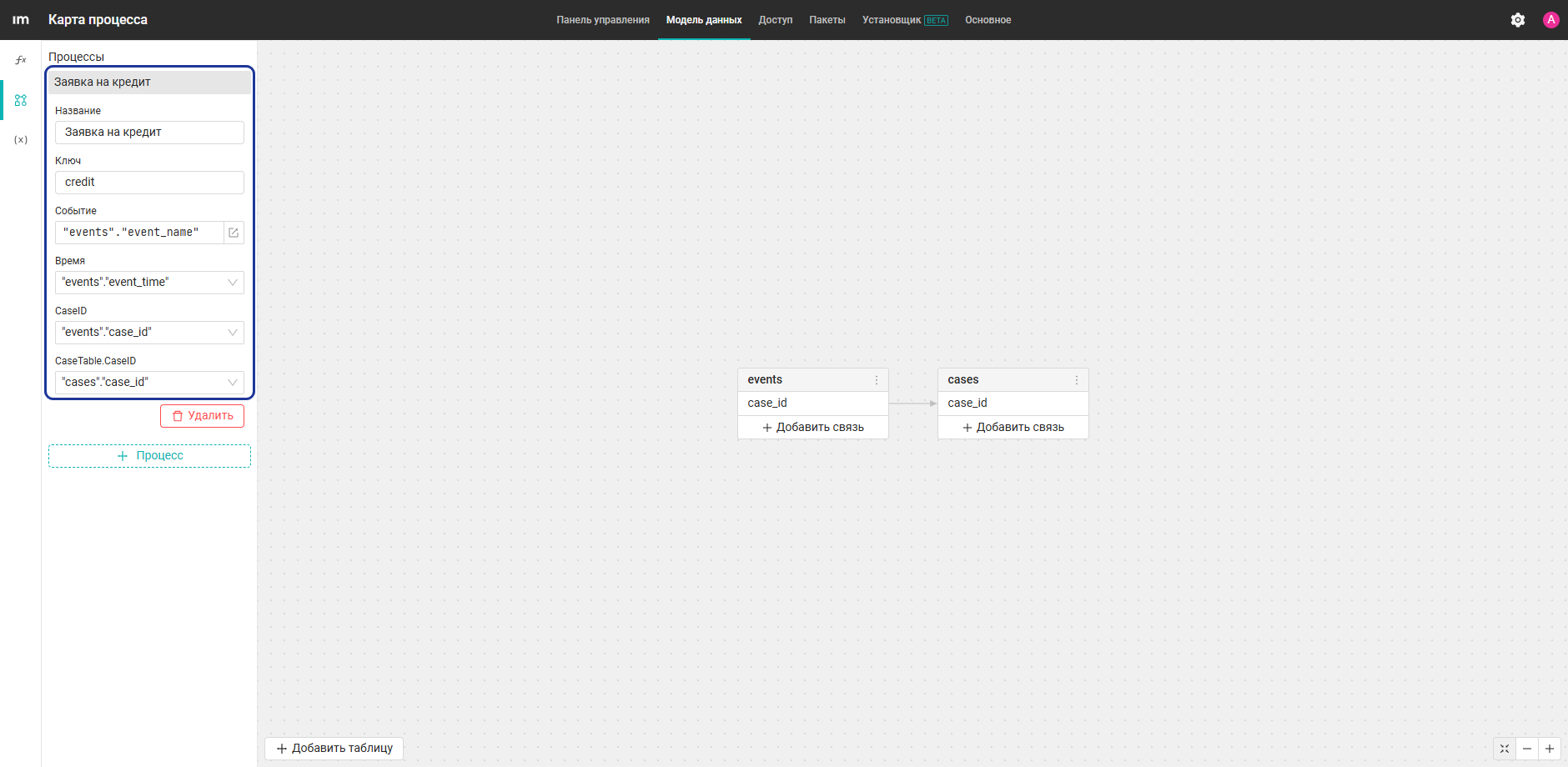The image size is (1568, 767).
Task: Fit the diagram to screen
Action: pos(1505,749)
